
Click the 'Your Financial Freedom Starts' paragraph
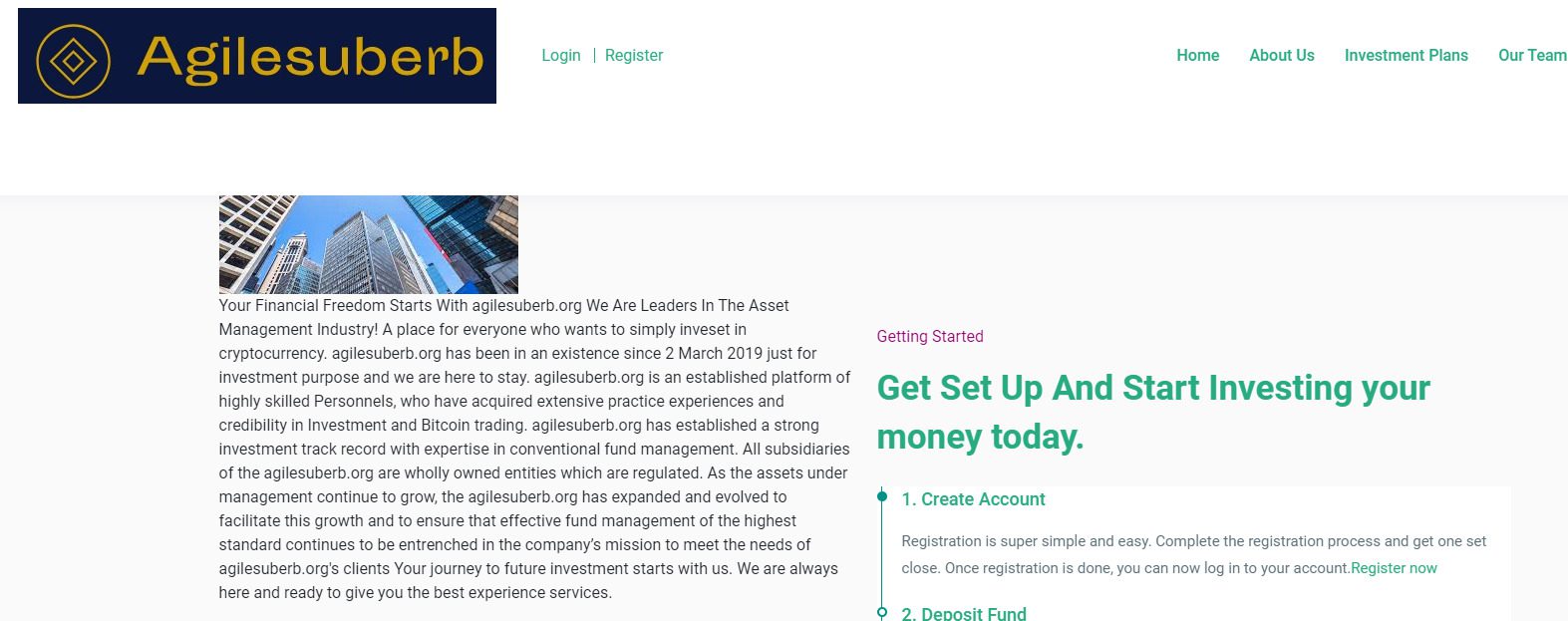[534, 449]
